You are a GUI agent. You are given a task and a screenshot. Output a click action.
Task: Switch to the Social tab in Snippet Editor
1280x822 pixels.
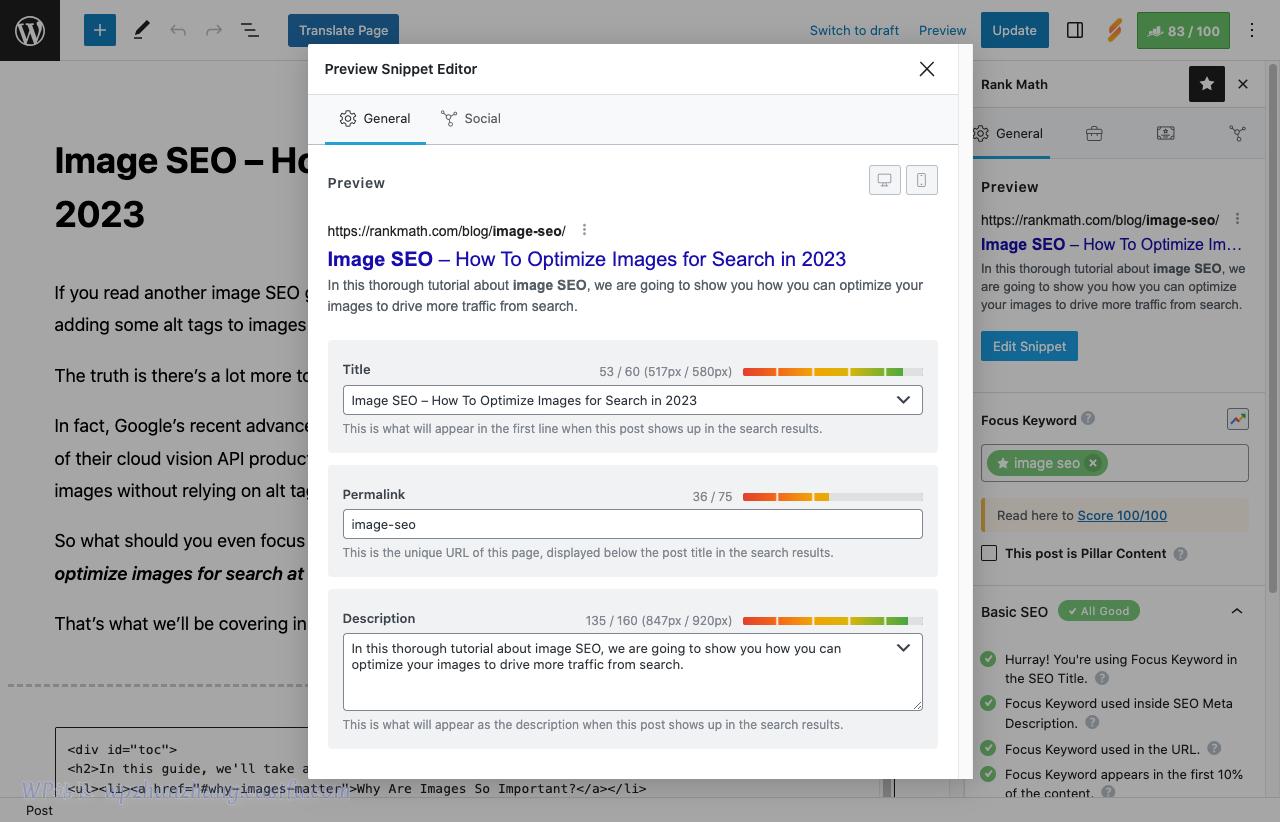471,118
